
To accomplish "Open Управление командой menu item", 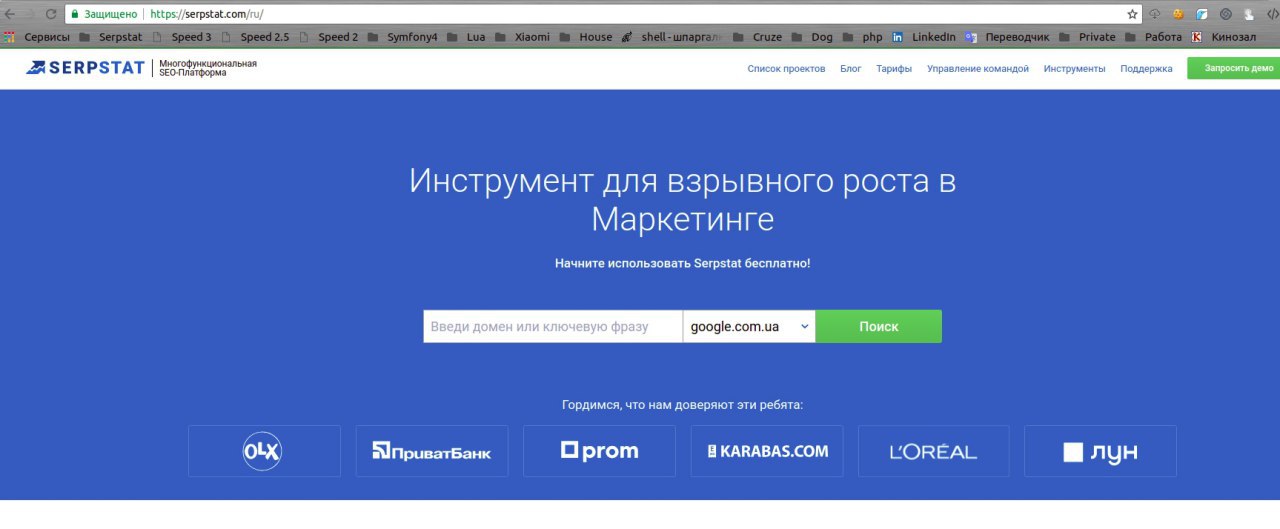I will pyautogui.click(x=977, y=69).
